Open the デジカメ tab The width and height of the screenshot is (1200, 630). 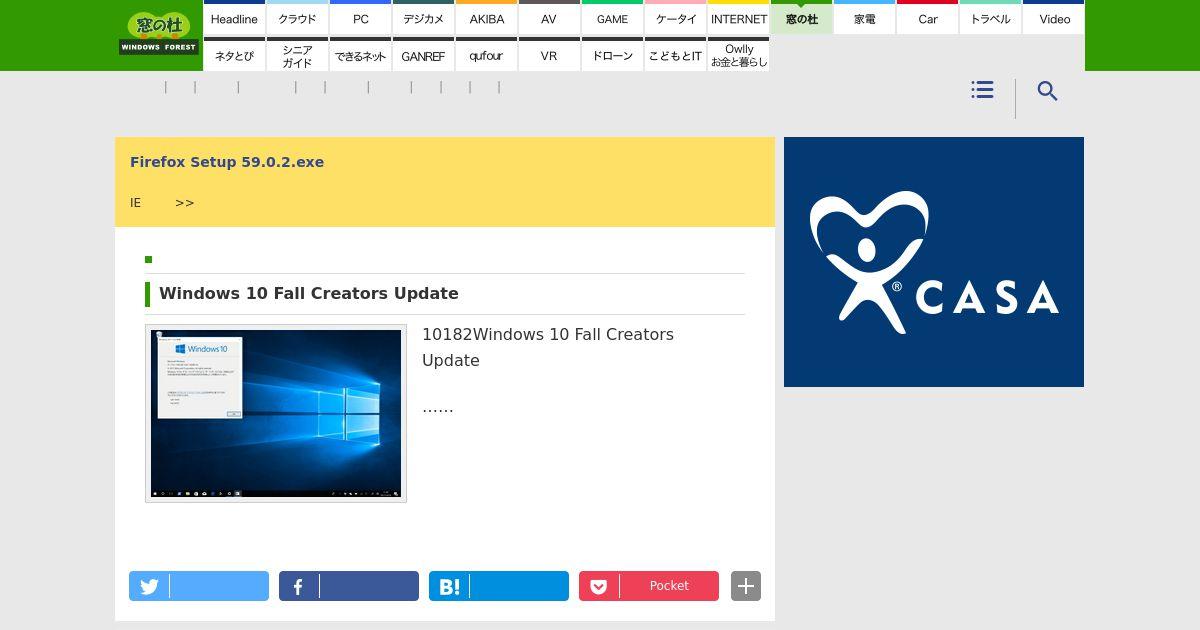click(x=423, y=18)
